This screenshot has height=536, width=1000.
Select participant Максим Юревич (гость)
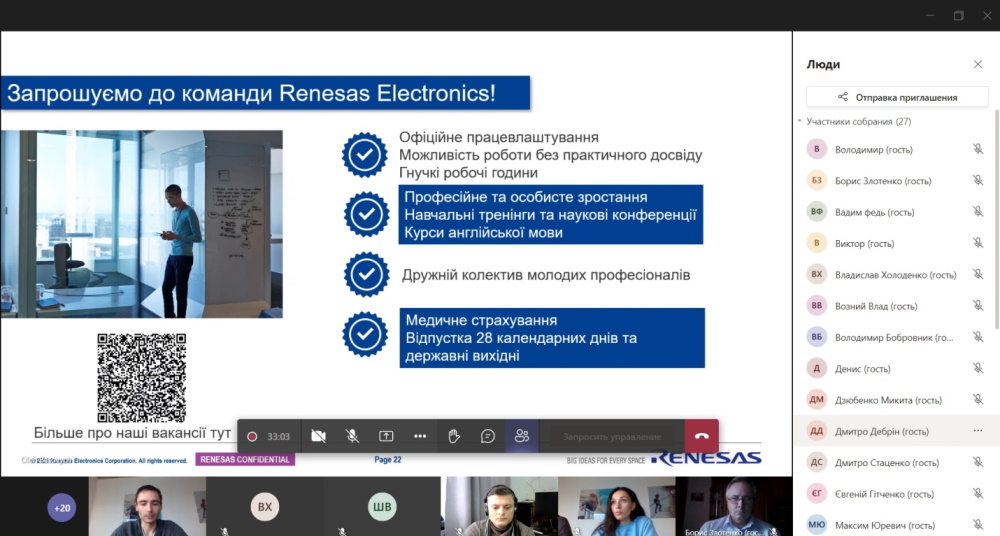894,525
